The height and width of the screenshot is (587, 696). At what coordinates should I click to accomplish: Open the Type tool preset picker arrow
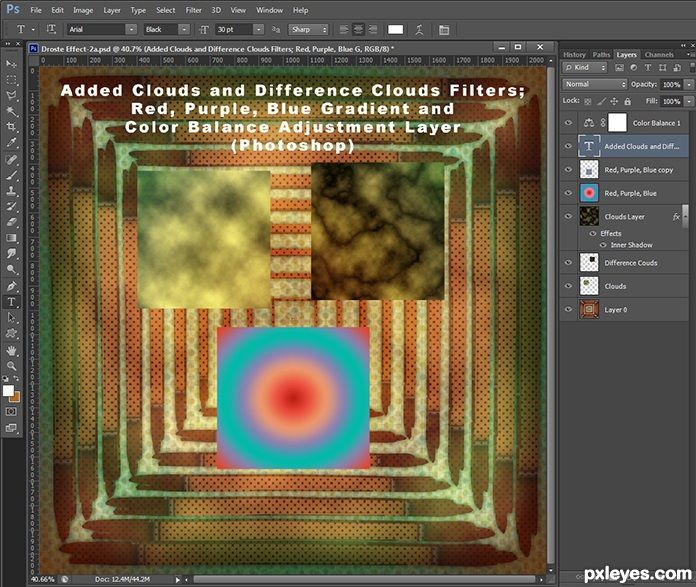tap(33, 29)
